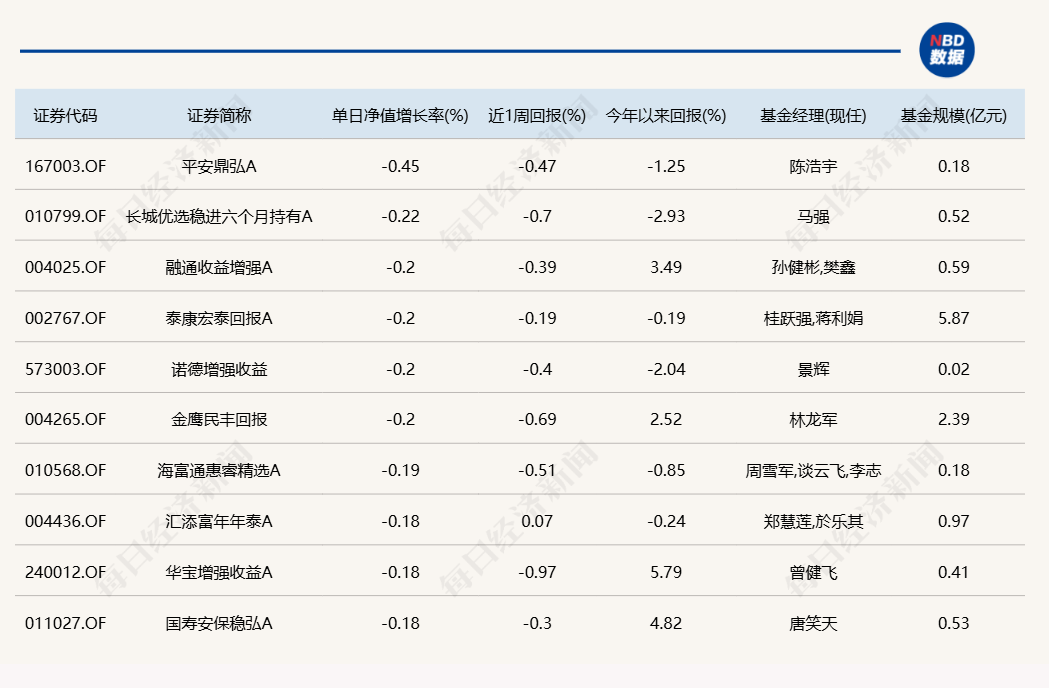Select code 004436.OF

66,521
